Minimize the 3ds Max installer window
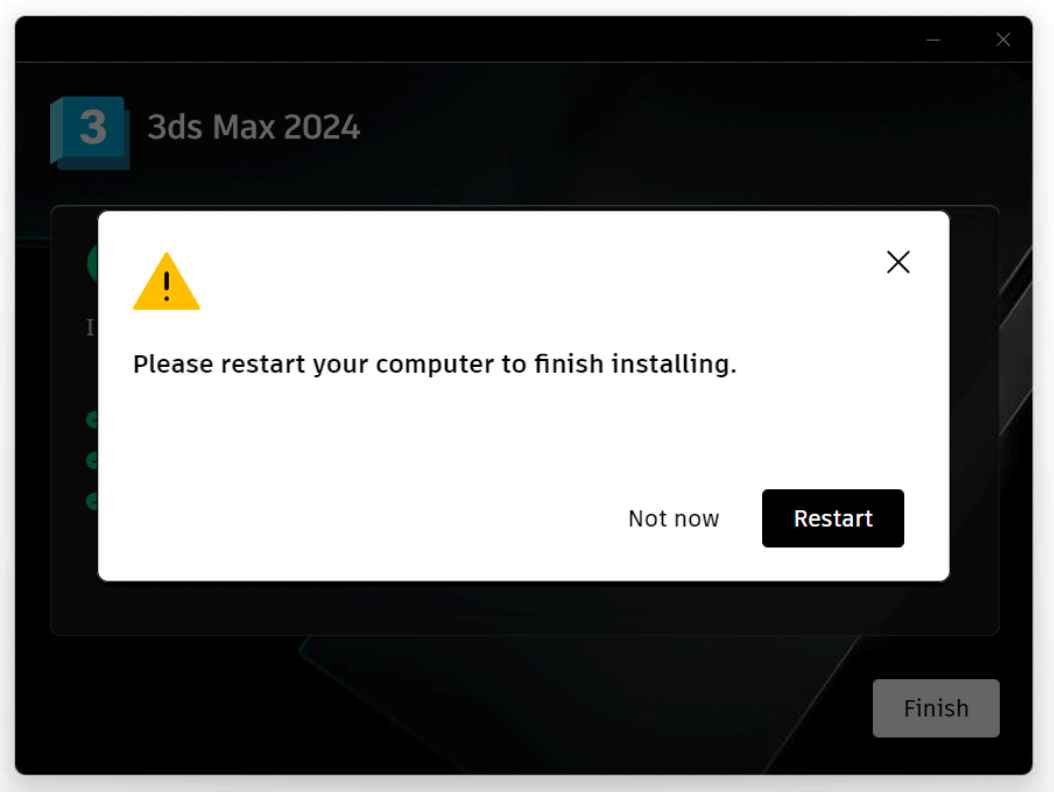1054x792 pixels. [x=933, y=40]
